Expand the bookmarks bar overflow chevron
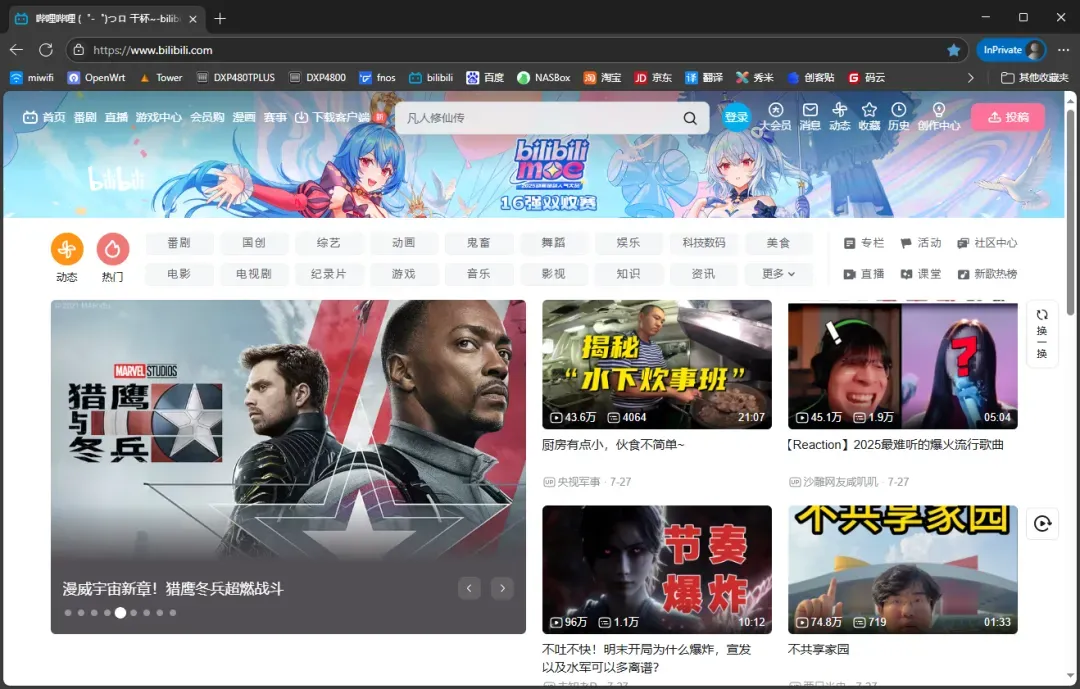1080x689 pixels. click(970, 78)
